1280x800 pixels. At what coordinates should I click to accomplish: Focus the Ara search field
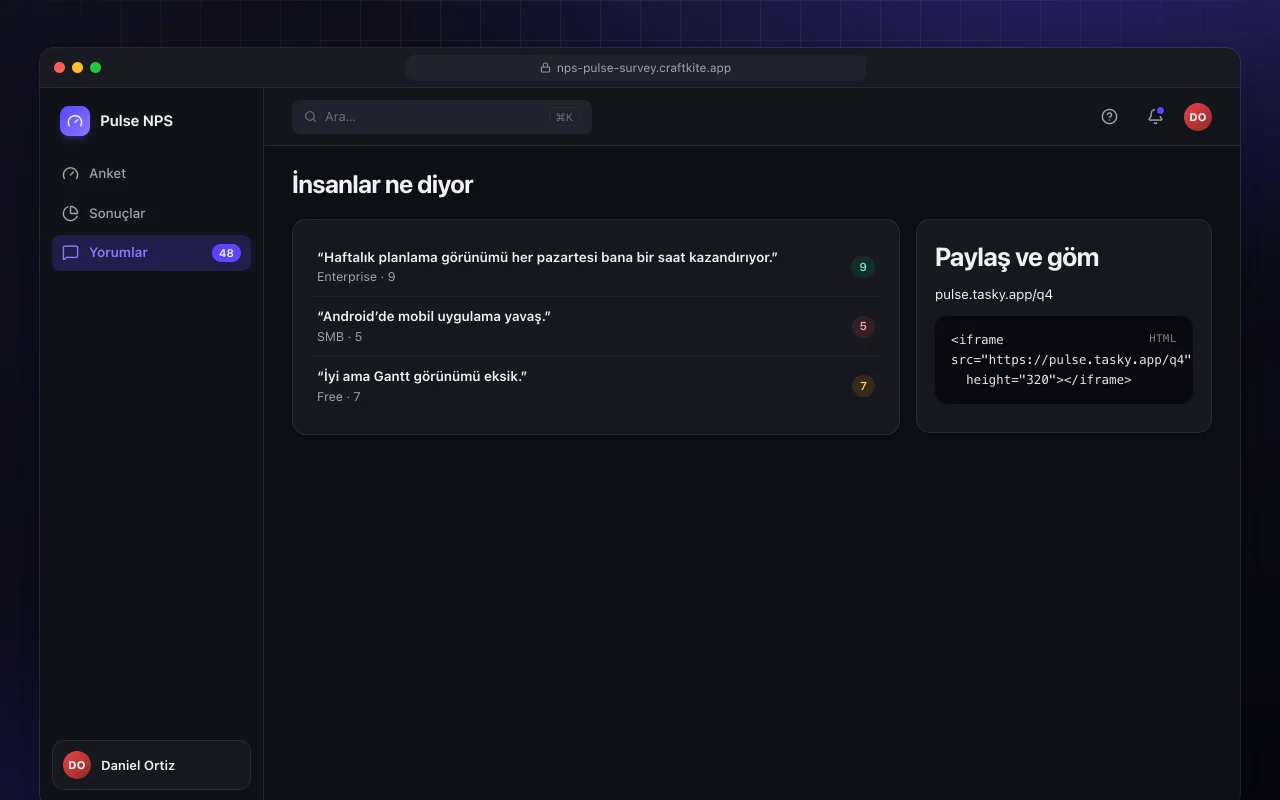tap(442, 117)
